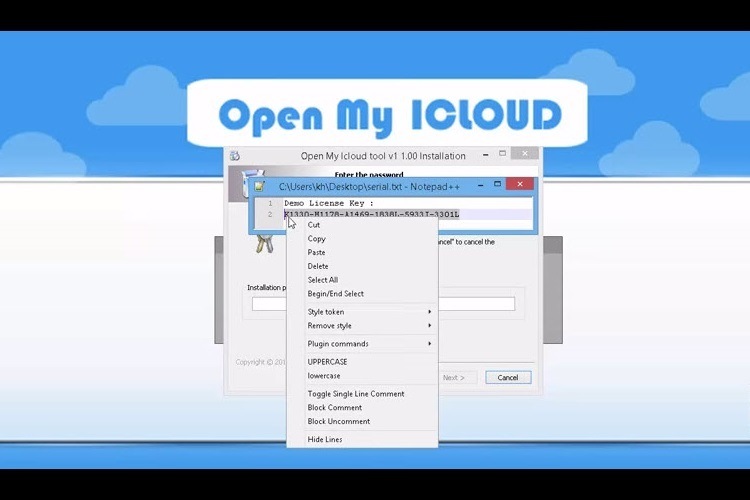Image resolution: width=750 pixels, height=500 pixels.
Task: Minimize the Notepad++ window
Action: [x=481, y=185]
